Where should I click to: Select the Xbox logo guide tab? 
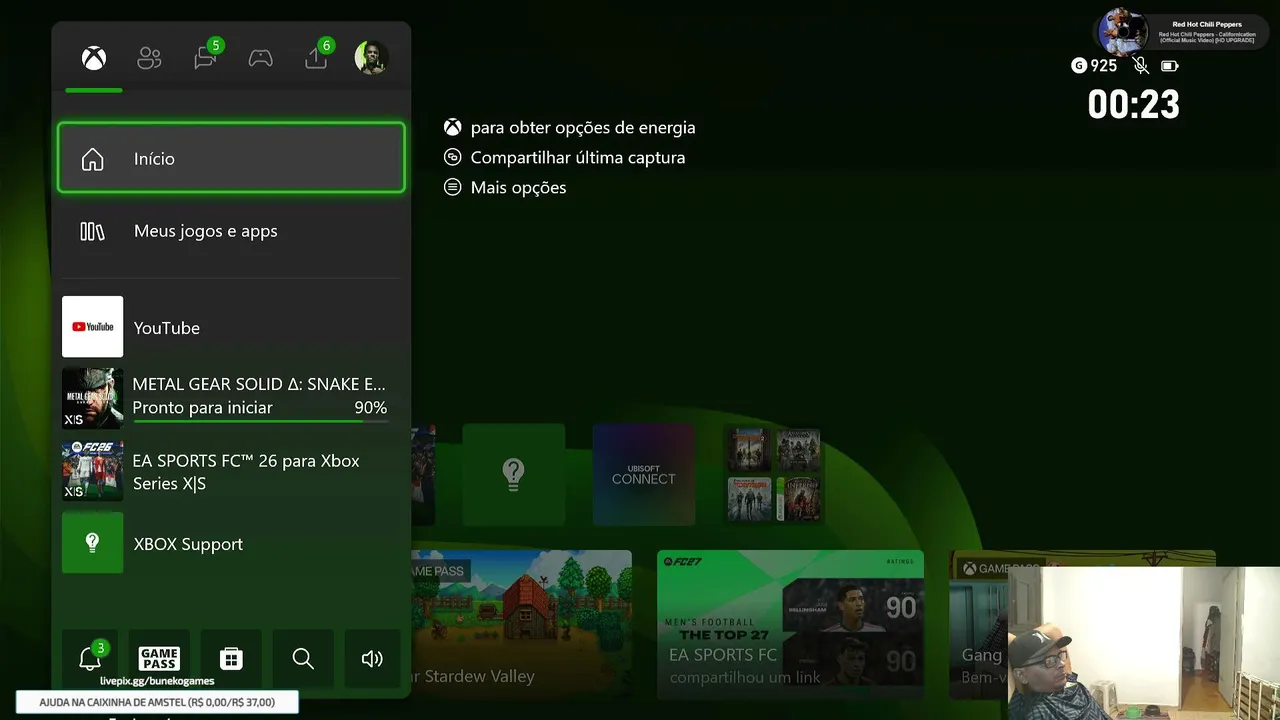click(x=94, y=58)
